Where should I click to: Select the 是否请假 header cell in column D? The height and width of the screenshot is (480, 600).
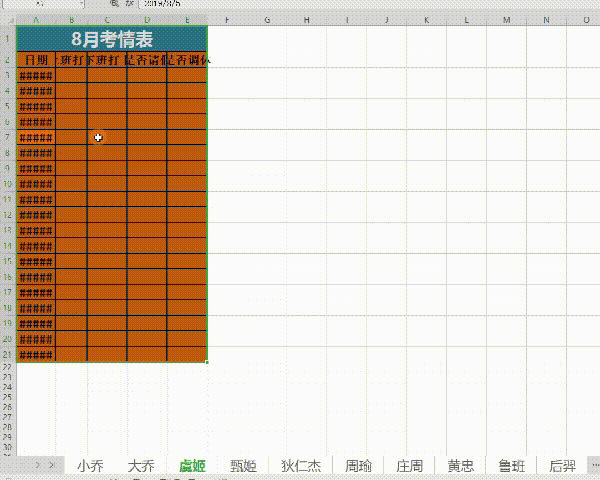147,60
